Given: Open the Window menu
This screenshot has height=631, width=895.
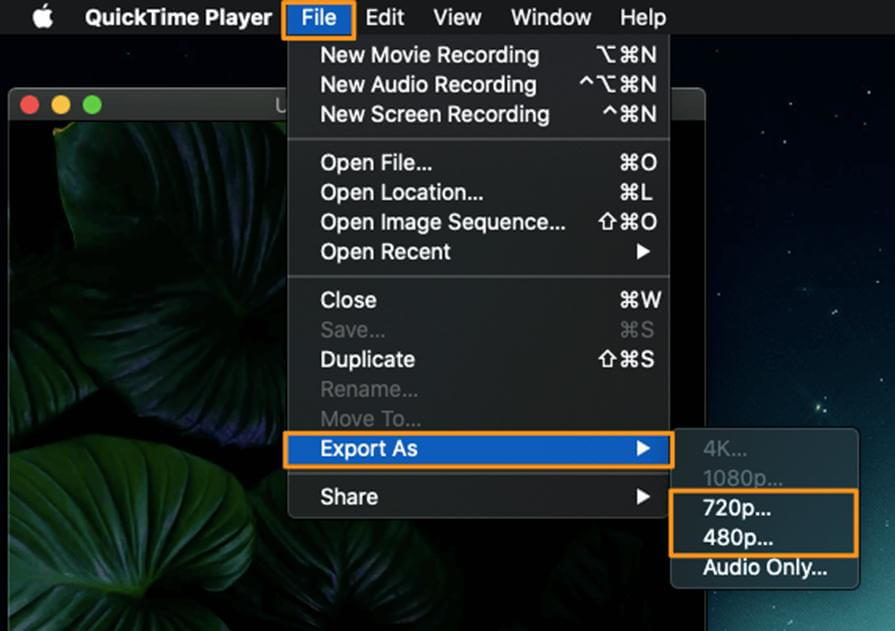Looking at the screenshot, I should pos(551,18).
